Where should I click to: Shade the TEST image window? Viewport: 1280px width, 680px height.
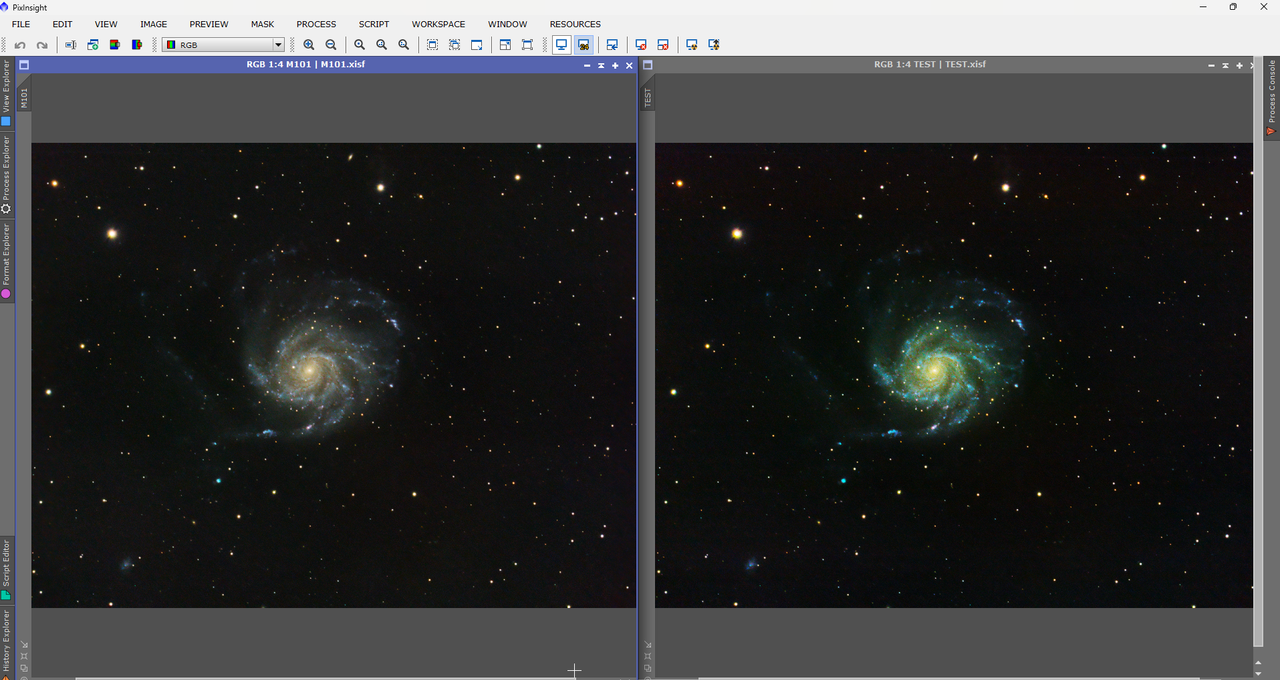[x=1211, y=65]
